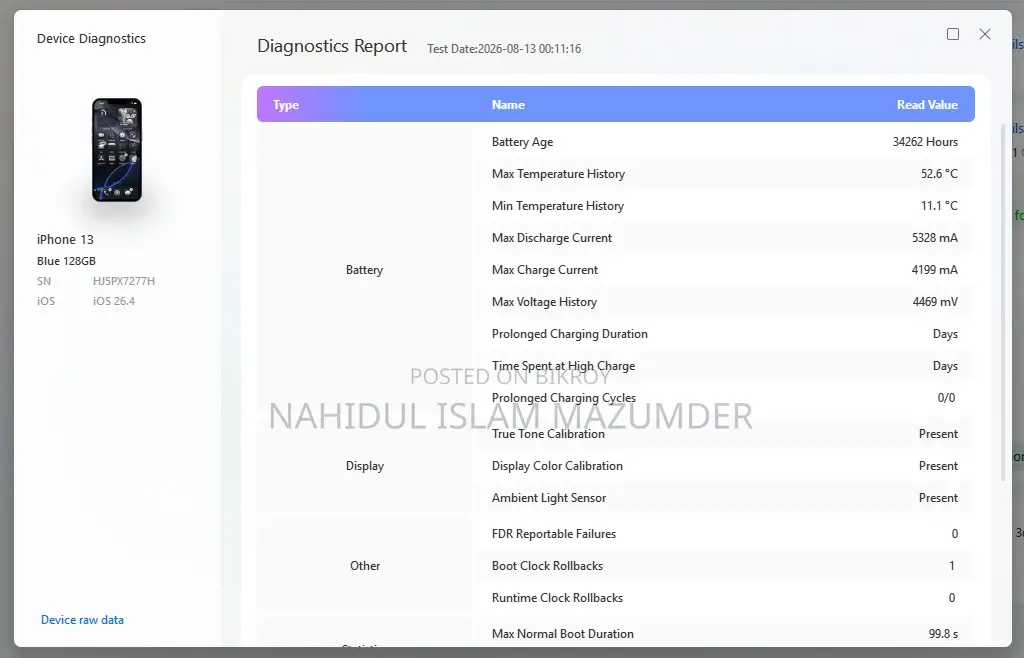The width and height of the screenshot is (1024, 658).
Task: Click the 4199 mA value
Action: point(935,270)
